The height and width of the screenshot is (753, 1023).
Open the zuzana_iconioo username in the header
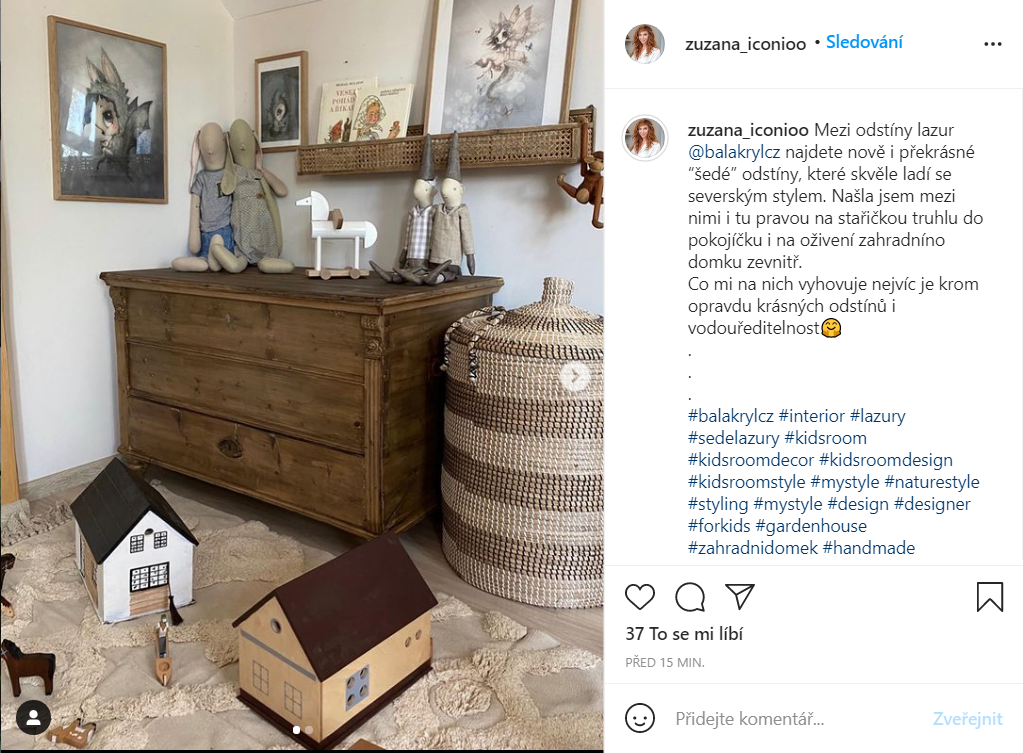tap(745, 44)
